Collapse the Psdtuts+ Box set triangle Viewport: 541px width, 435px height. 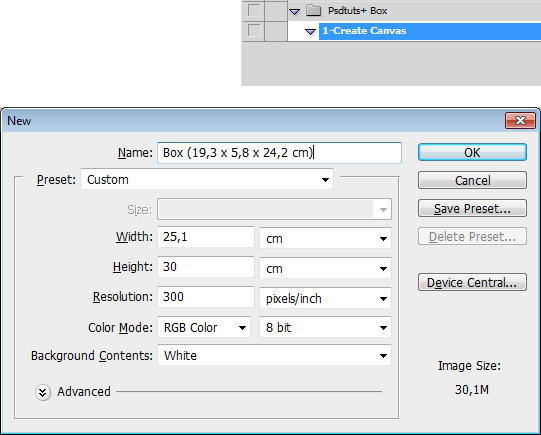pyautogui.click(x=294, y=11)
